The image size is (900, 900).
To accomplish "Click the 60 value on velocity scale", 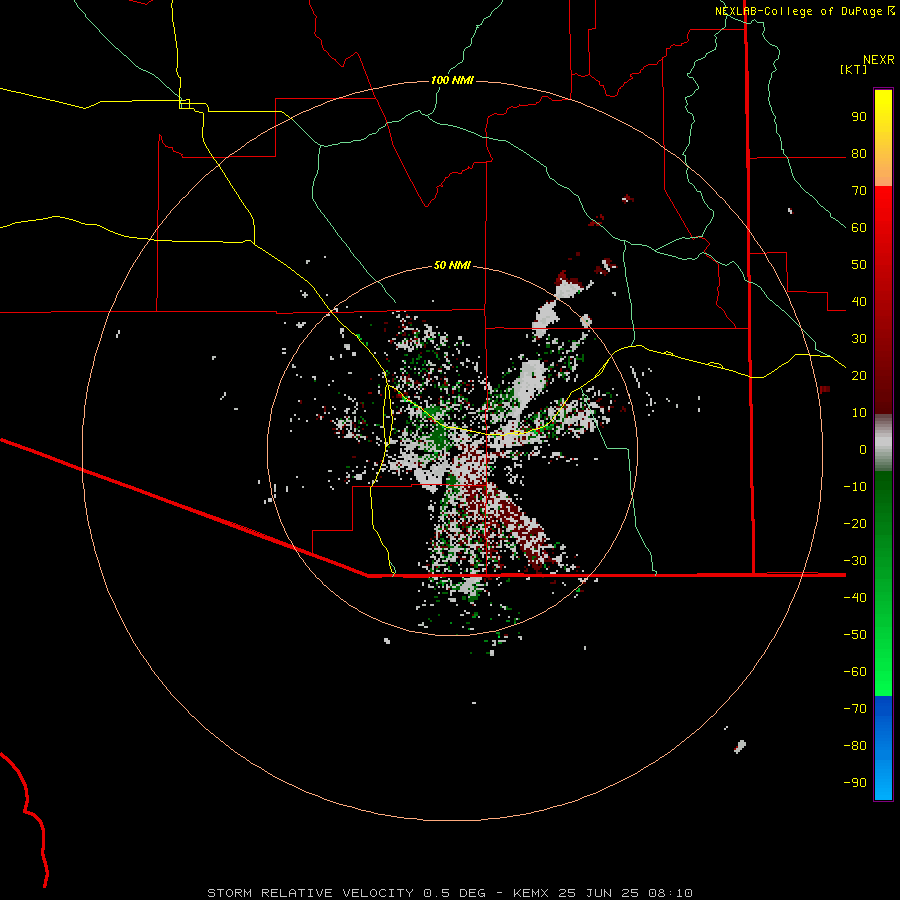I will click(859, 228).
